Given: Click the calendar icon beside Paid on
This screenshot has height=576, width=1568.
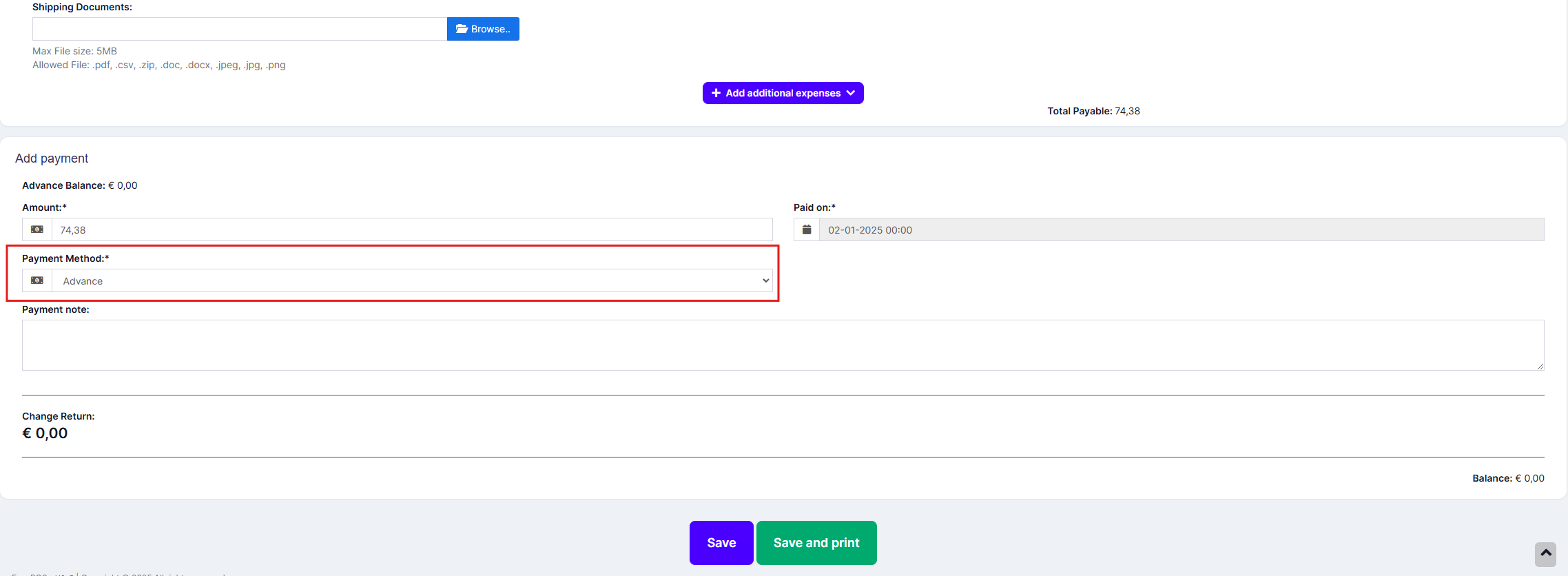Looking at the screenshot, I should click(x=807, y=229).
